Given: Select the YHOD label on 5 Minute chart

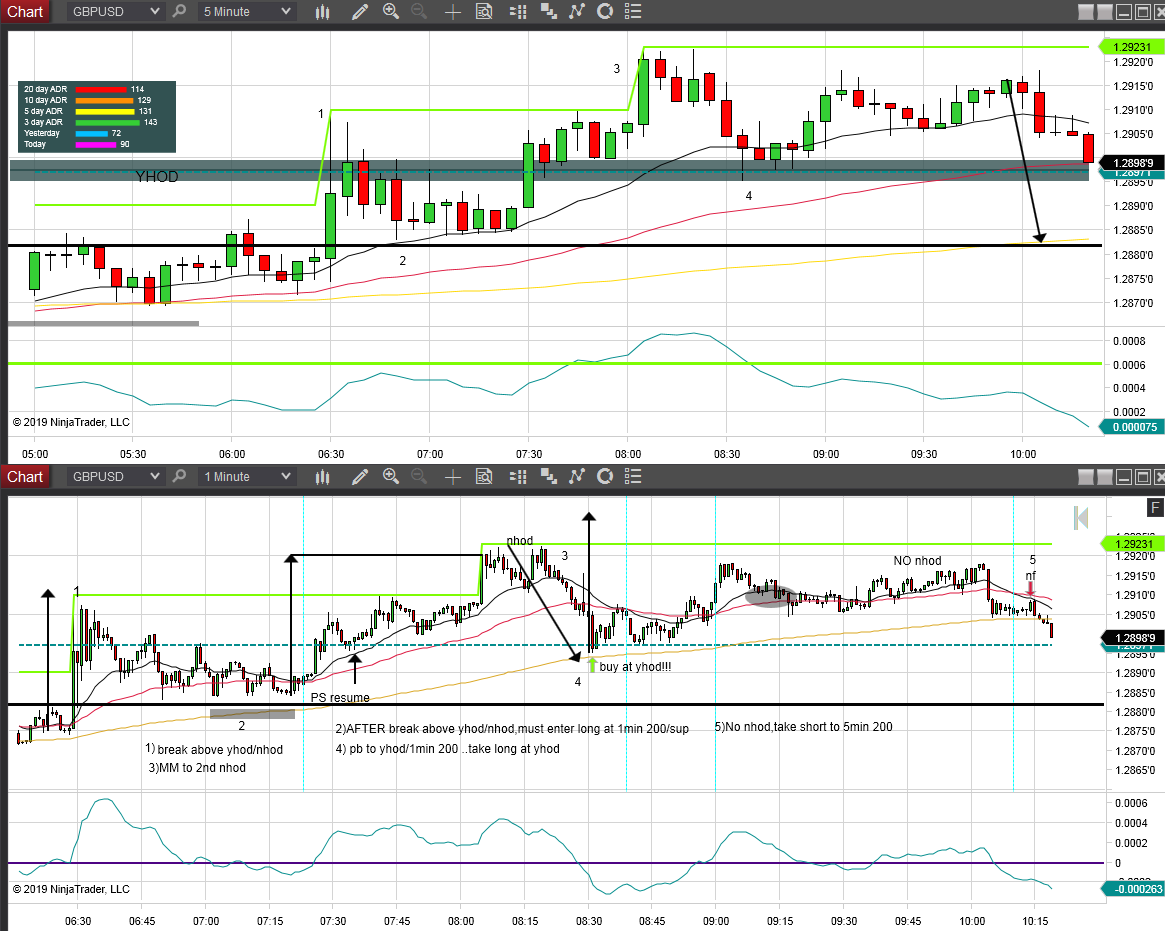Looking at the screenshot, I should pyautogui.click(x=157, y=176).
